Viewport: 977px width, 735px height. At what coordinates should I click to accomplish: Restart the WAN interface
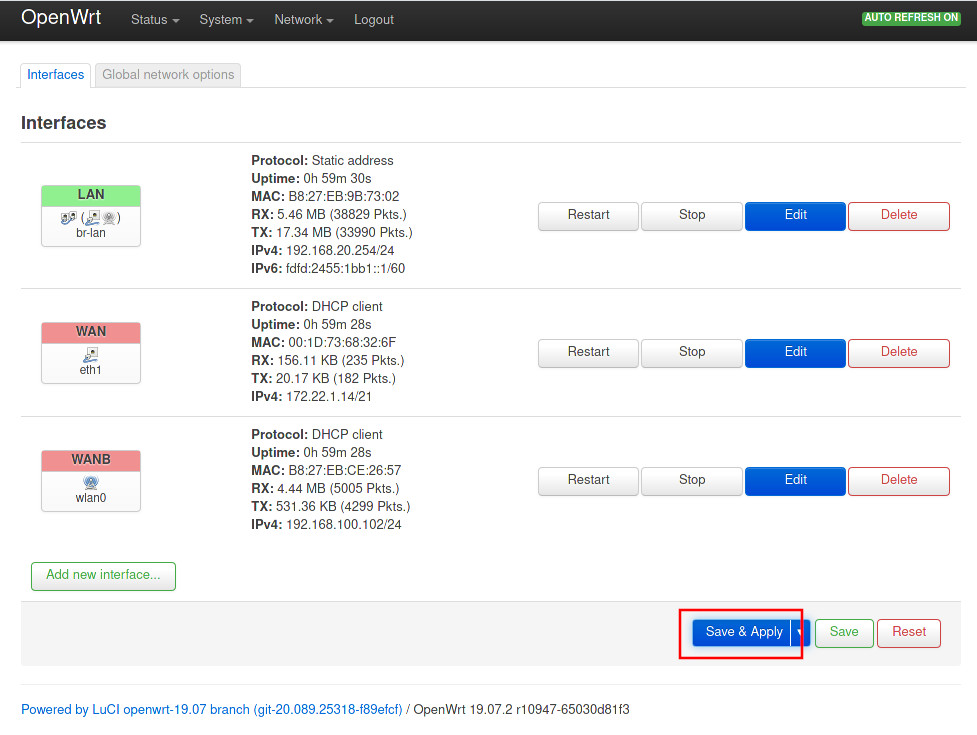click(588, 353)
